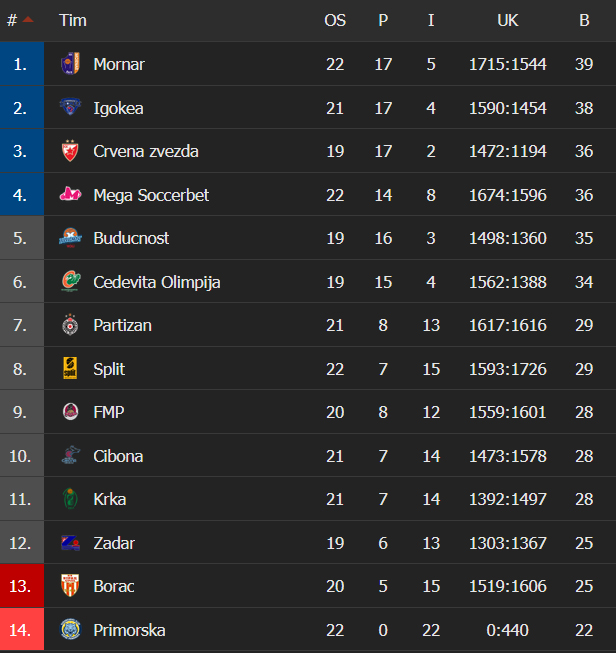616x653 pixels.
Task: Open the Crvena zvezda shield logo
Action: coord(70,151)
